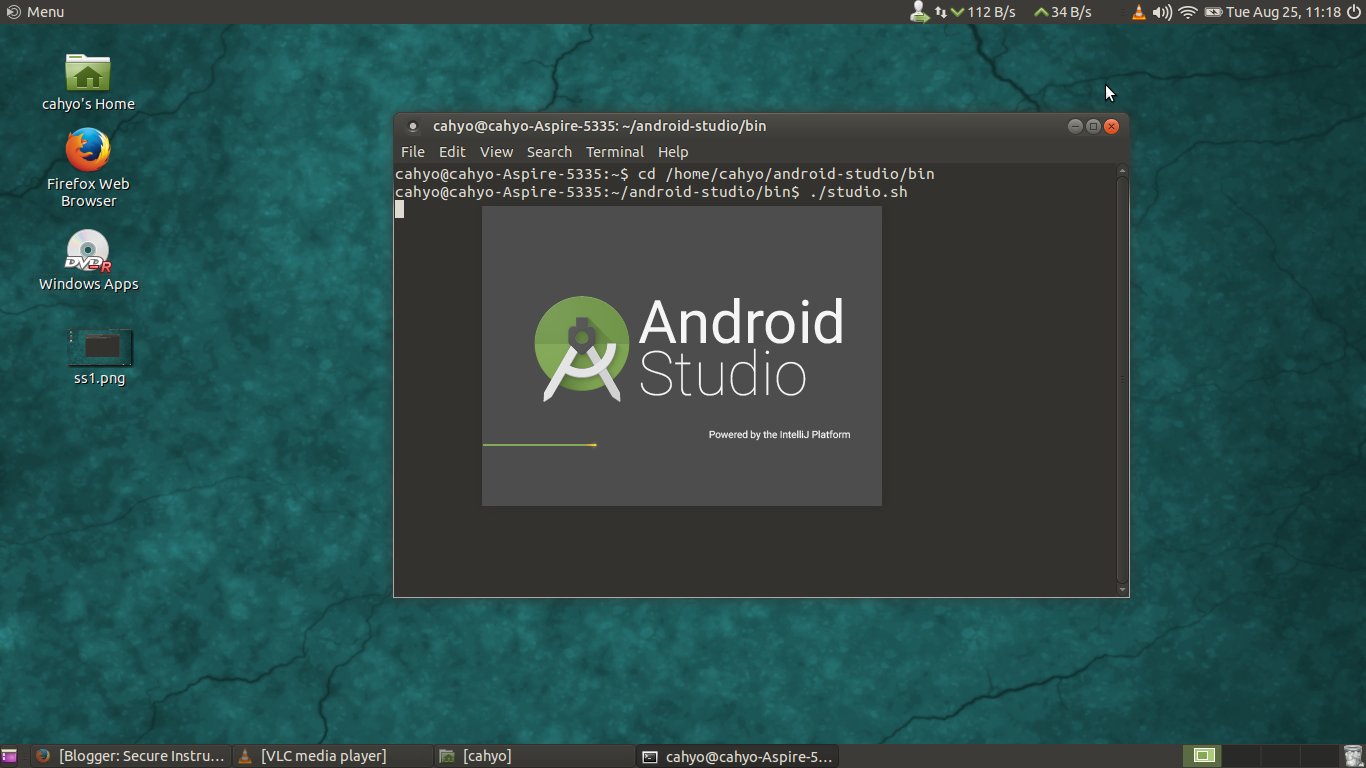Open the battery power indicator

click(1213, 12)
